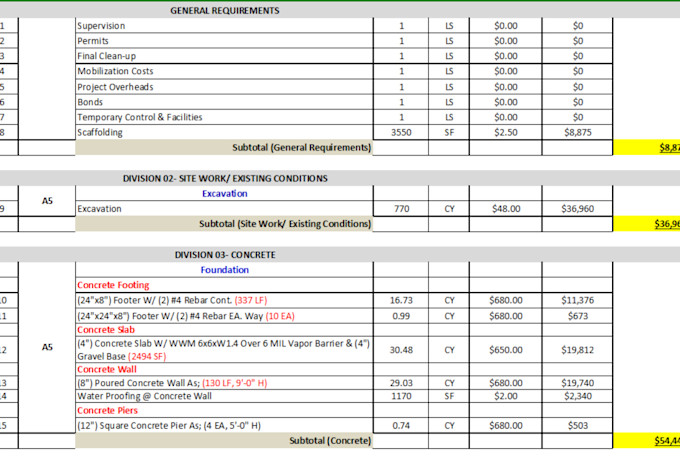Select the A5 cell beside Excavation
Image resolution: width=680 pixels, height=459 pixels.
point(47,201)
